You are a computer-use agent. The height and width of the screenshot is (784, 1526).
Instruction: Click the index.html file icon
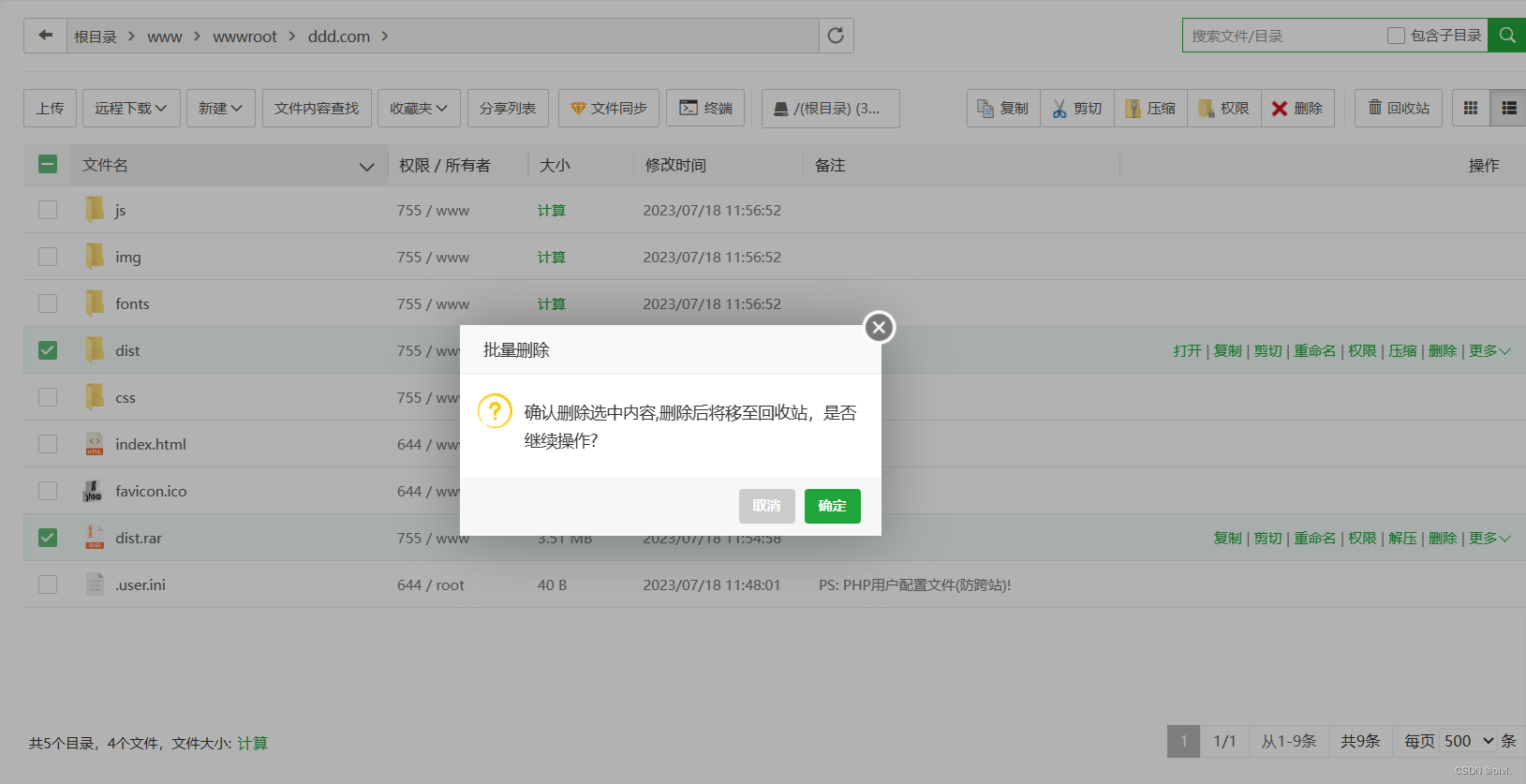click(x=95, y=444)
